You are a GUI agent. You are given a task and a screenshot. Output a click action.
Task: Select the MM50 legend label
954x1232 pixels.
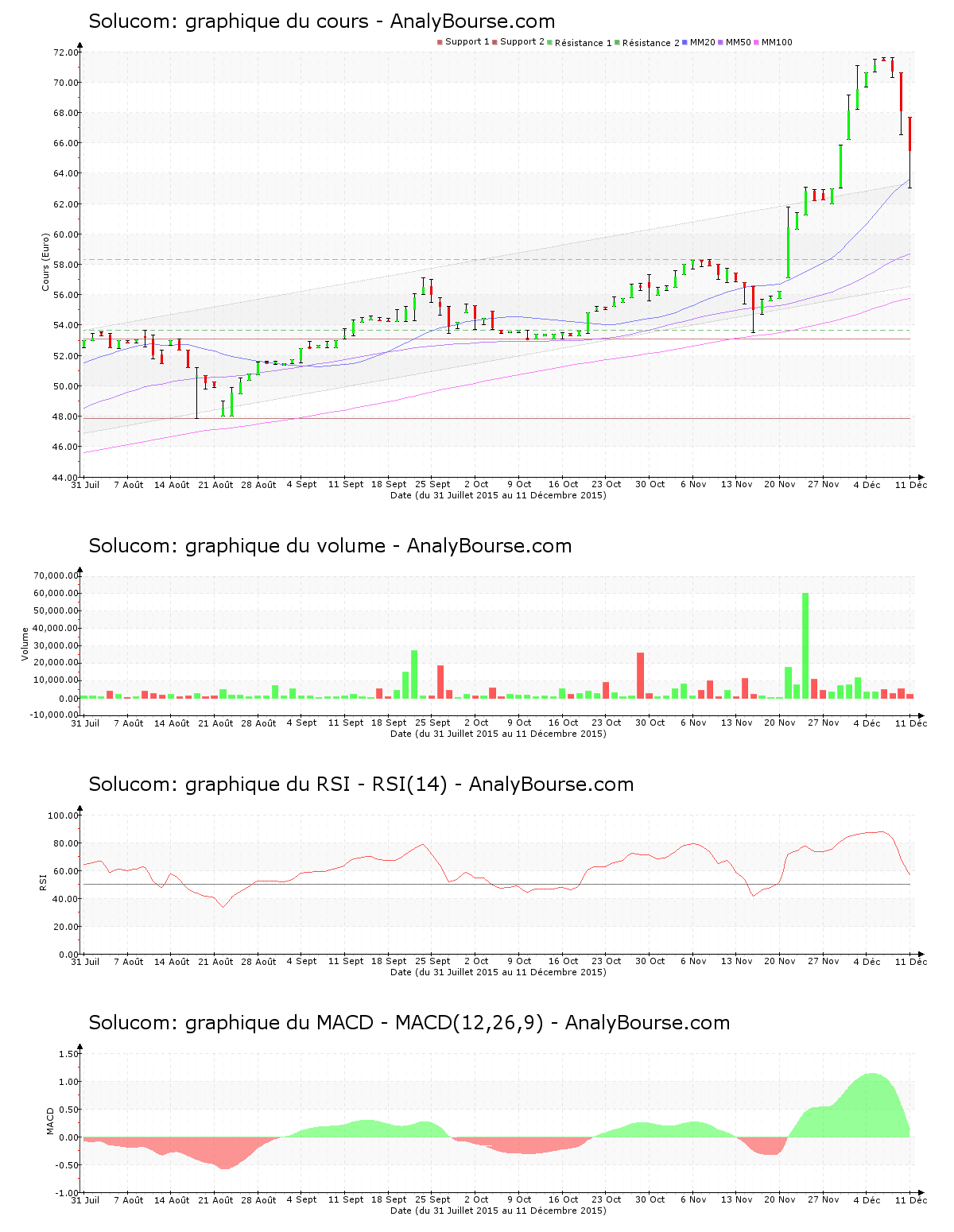click(x=738, y=42)
